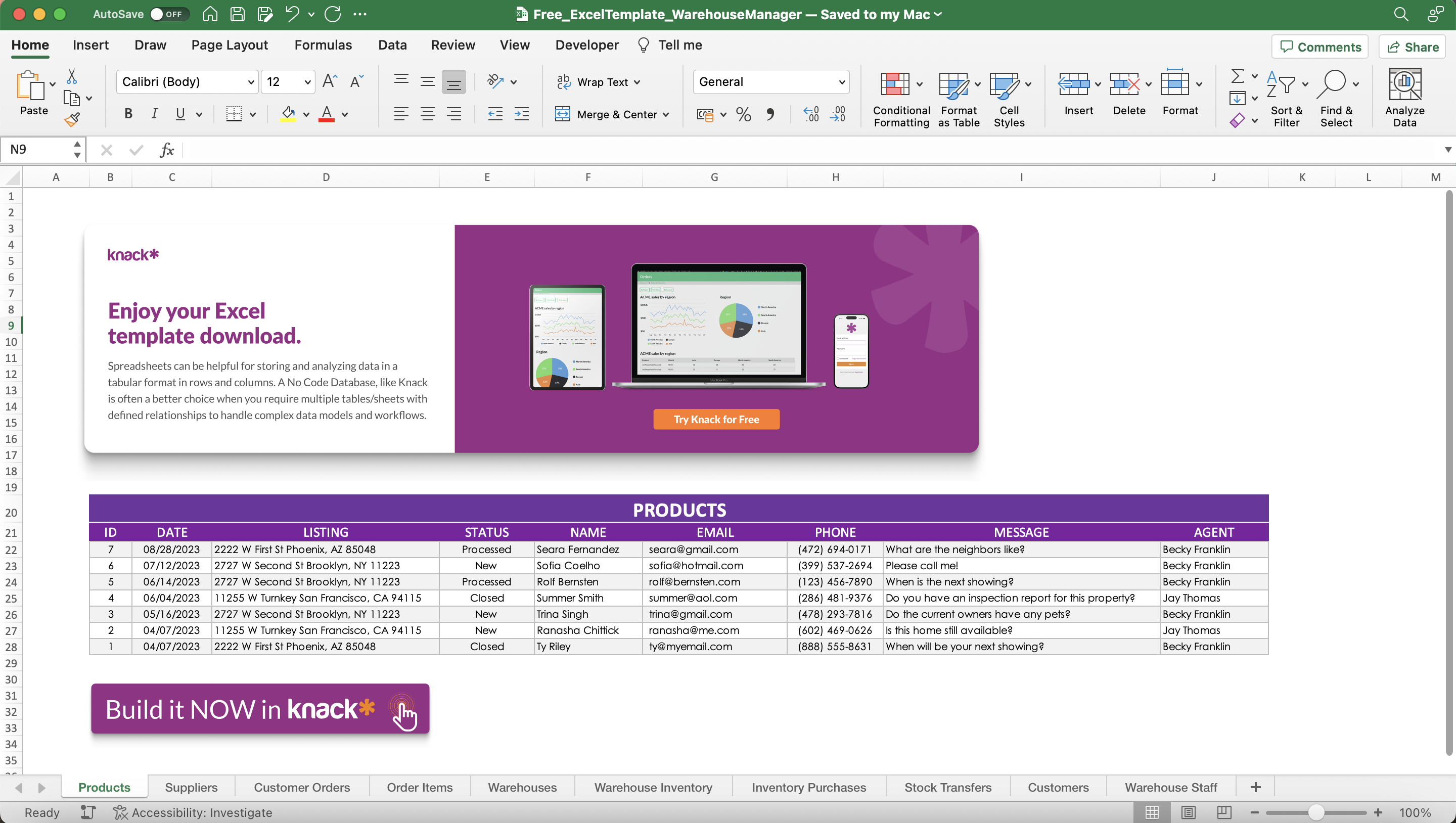Adjust the zoom slider
The width and height of the screenshot is (1456, 823).
(1315, 812)
